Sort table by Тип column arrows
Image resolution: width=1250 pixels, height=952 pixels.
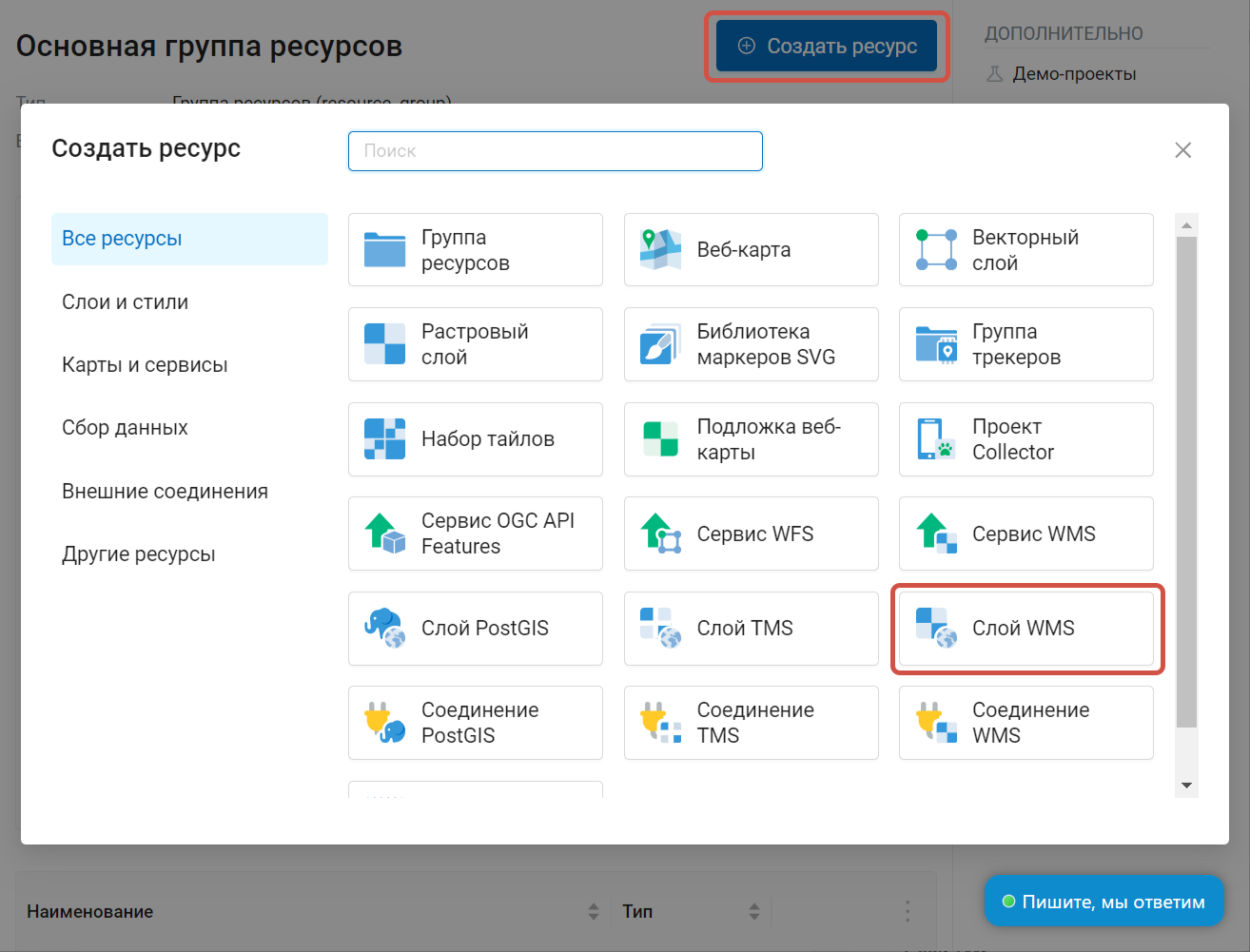tap(754, 911)
